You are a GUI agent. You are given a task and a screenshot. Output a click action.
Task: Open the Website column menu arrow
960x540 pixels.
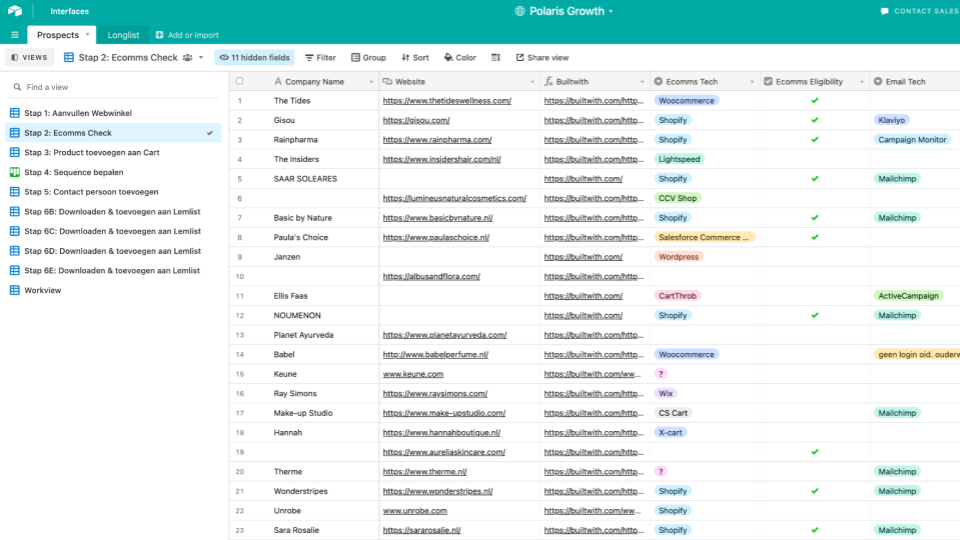pos(532,82)
